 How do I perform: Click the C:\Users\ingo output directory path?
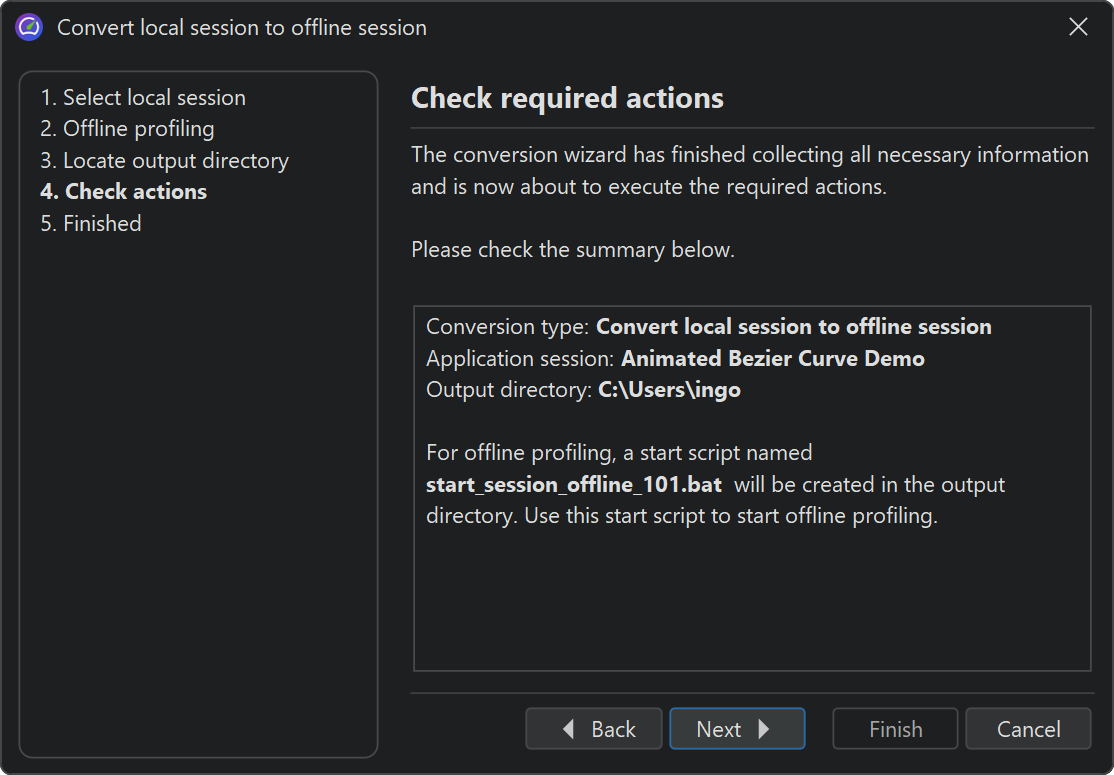point(669,390)
